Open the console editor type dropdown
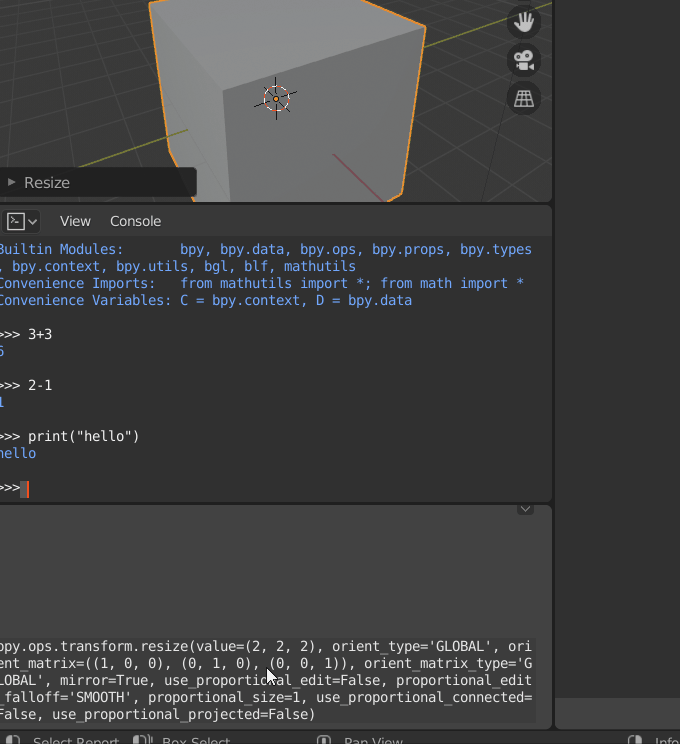Viewport: 680px width, 744px height. [x=21, y=222]
